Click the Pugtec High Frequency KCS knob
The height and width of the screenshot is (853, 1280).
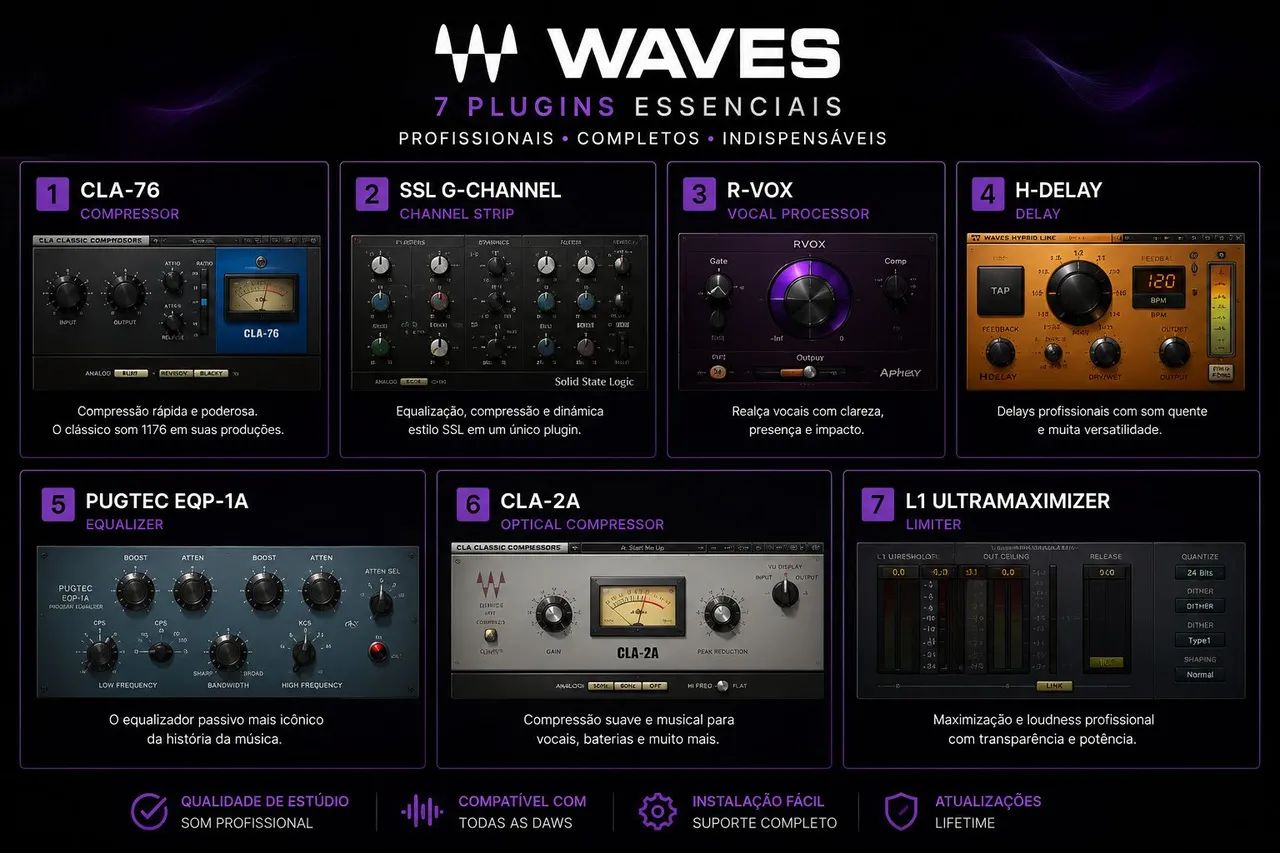tap(304, 655)
